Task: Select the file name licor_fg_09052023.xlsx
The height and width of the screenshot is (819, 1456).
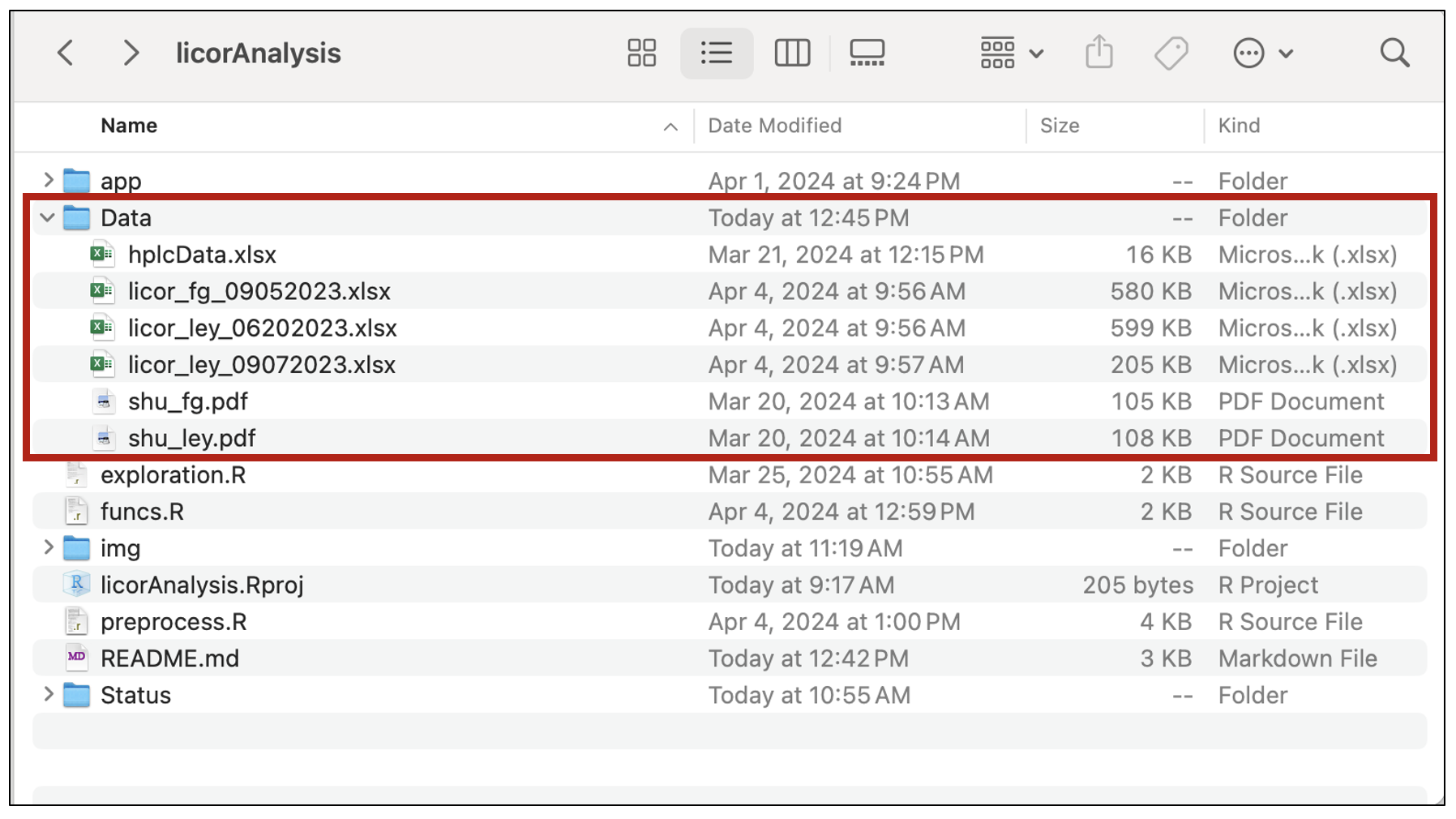Action: tap(259, 291)
